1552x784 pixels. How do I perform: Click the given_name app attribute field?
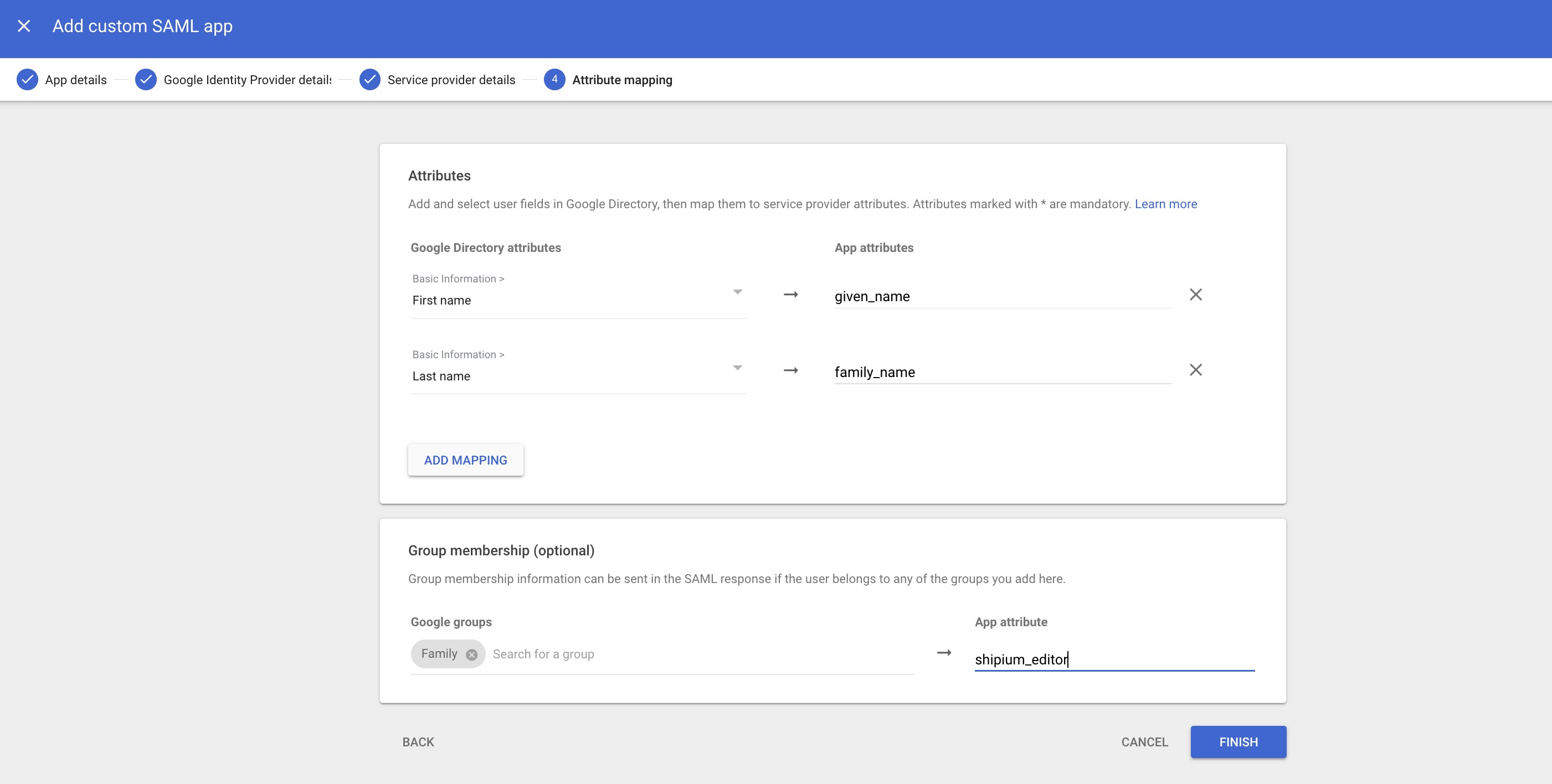[x=1001, y=296]
